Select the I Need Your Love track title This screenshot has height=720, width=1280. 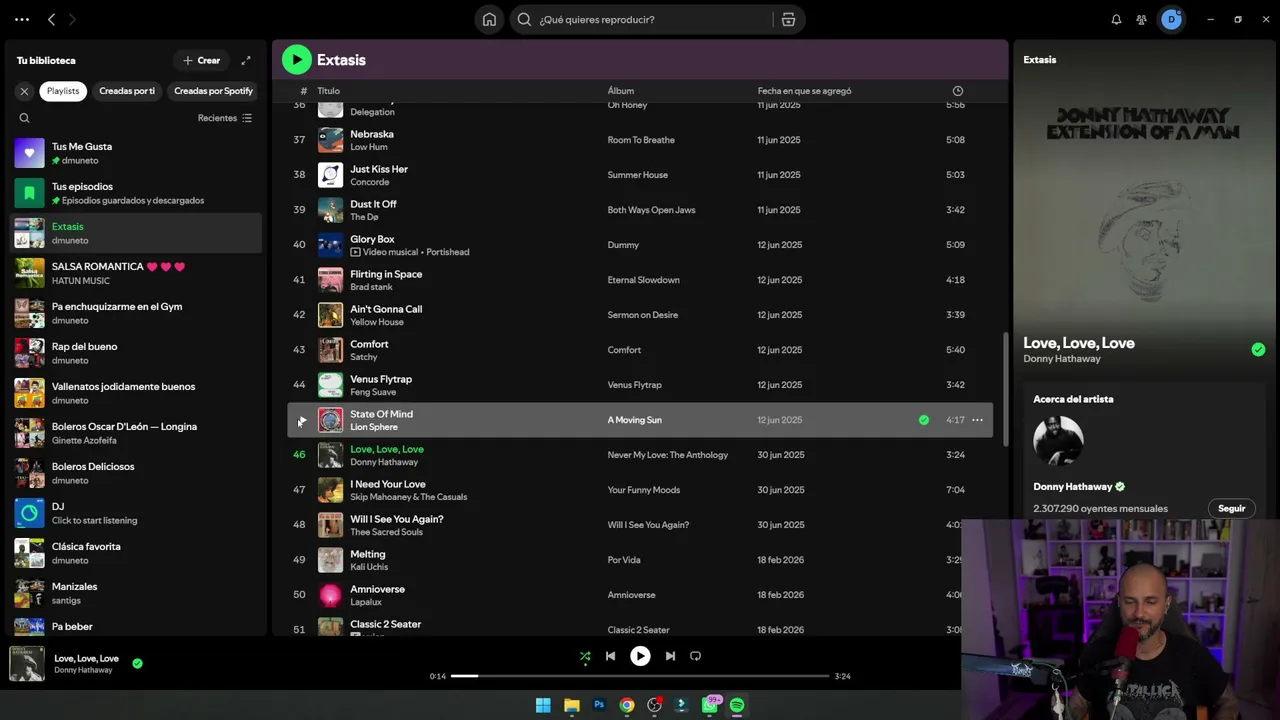[387, 484]
